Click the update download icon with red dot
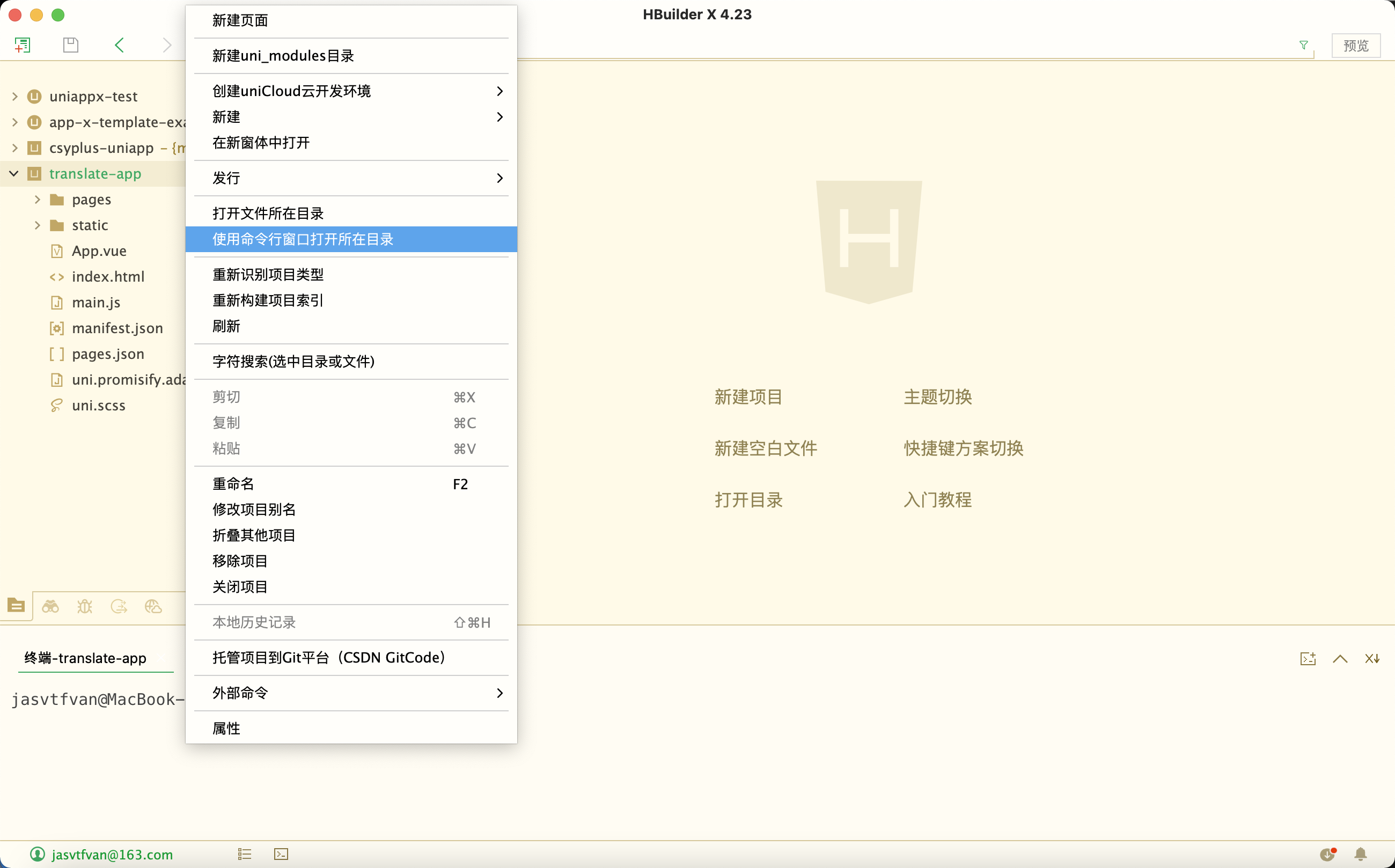 click(1328, 854)
